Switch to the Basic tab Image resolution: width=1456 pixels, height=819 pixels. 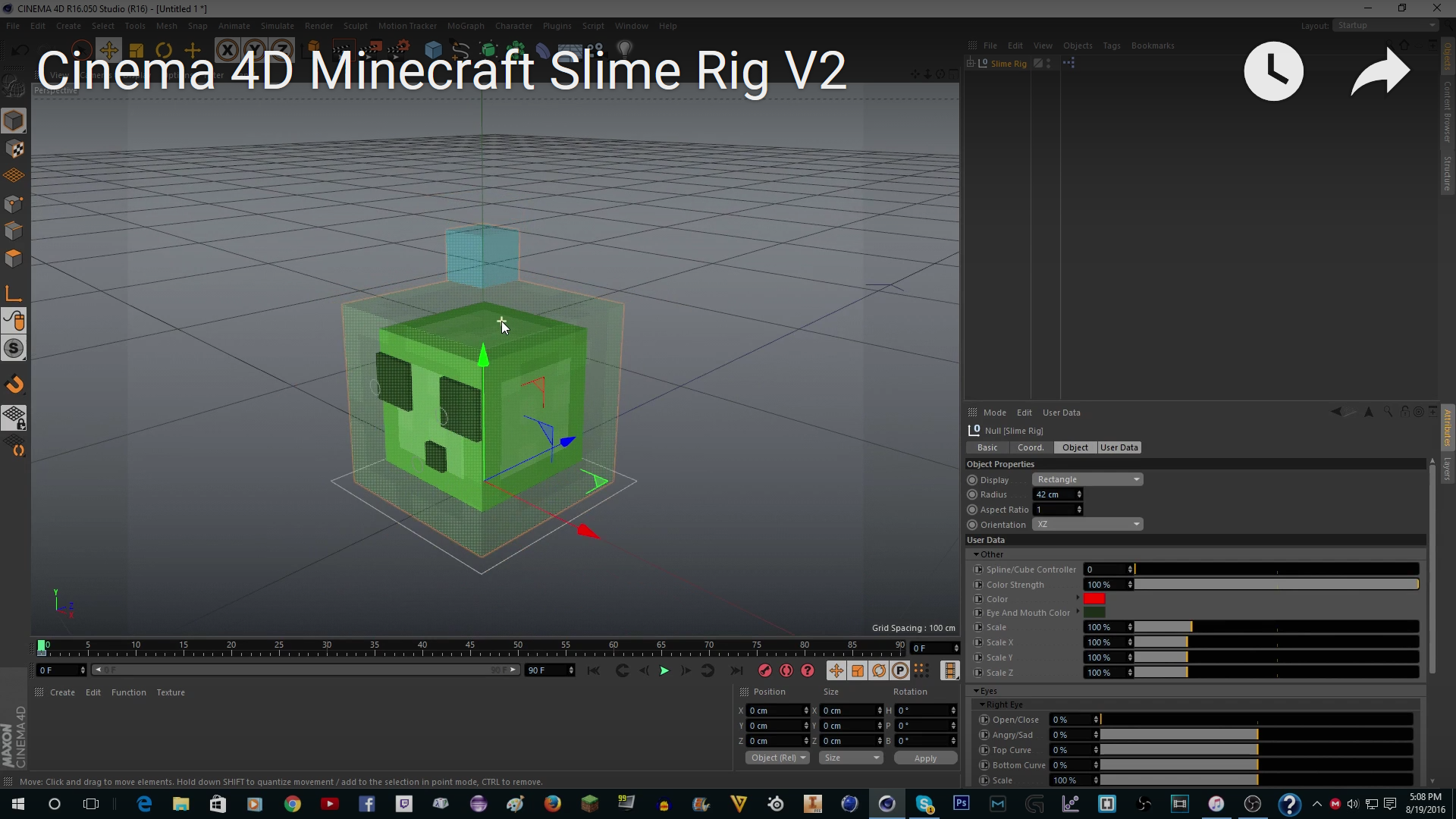[x=987, y=447]
